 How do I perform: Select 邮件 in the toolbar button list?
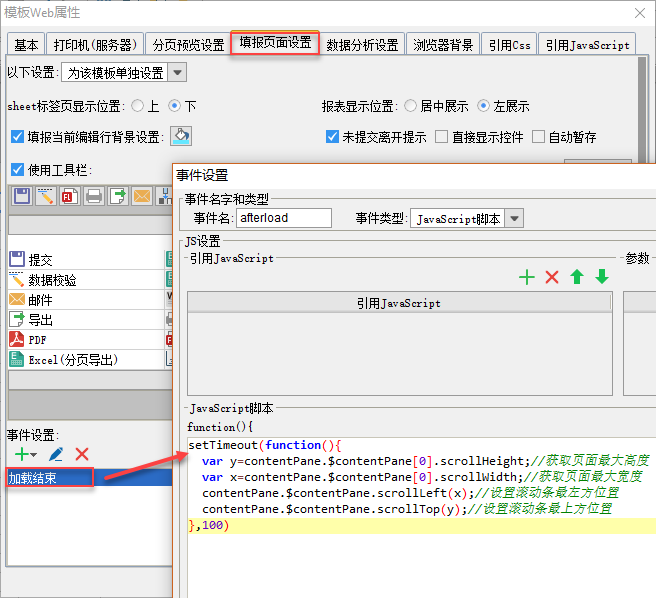click(x=86, y=300)
